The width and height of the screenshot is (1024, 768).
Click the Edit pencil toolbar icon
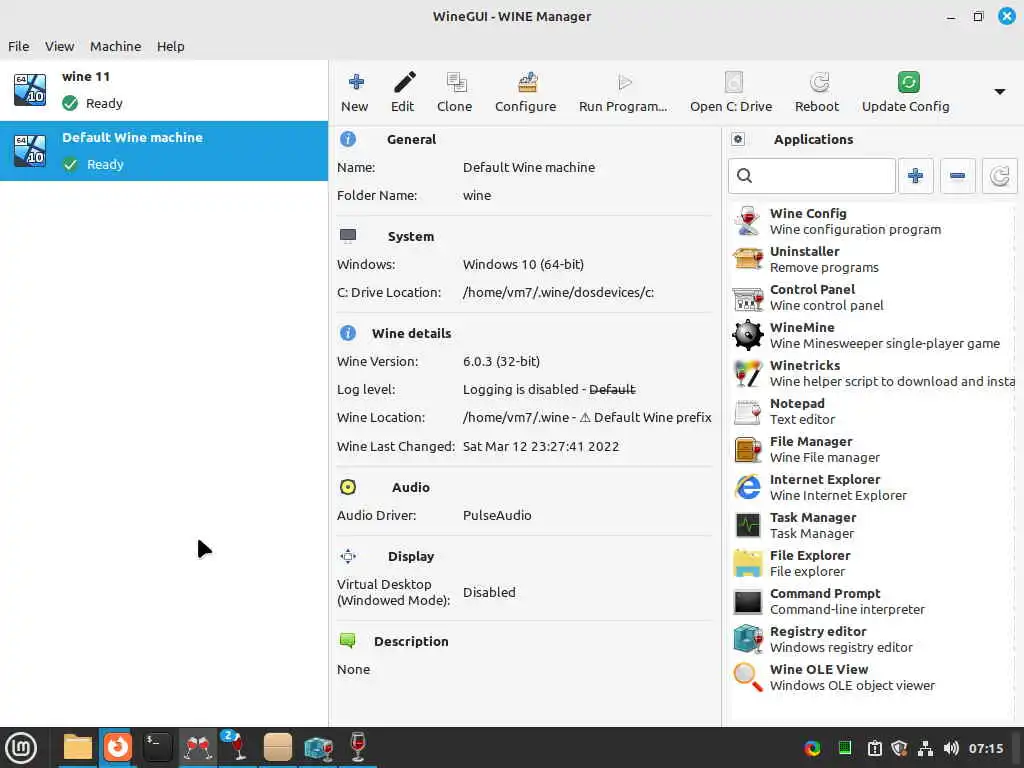(404, 82)
